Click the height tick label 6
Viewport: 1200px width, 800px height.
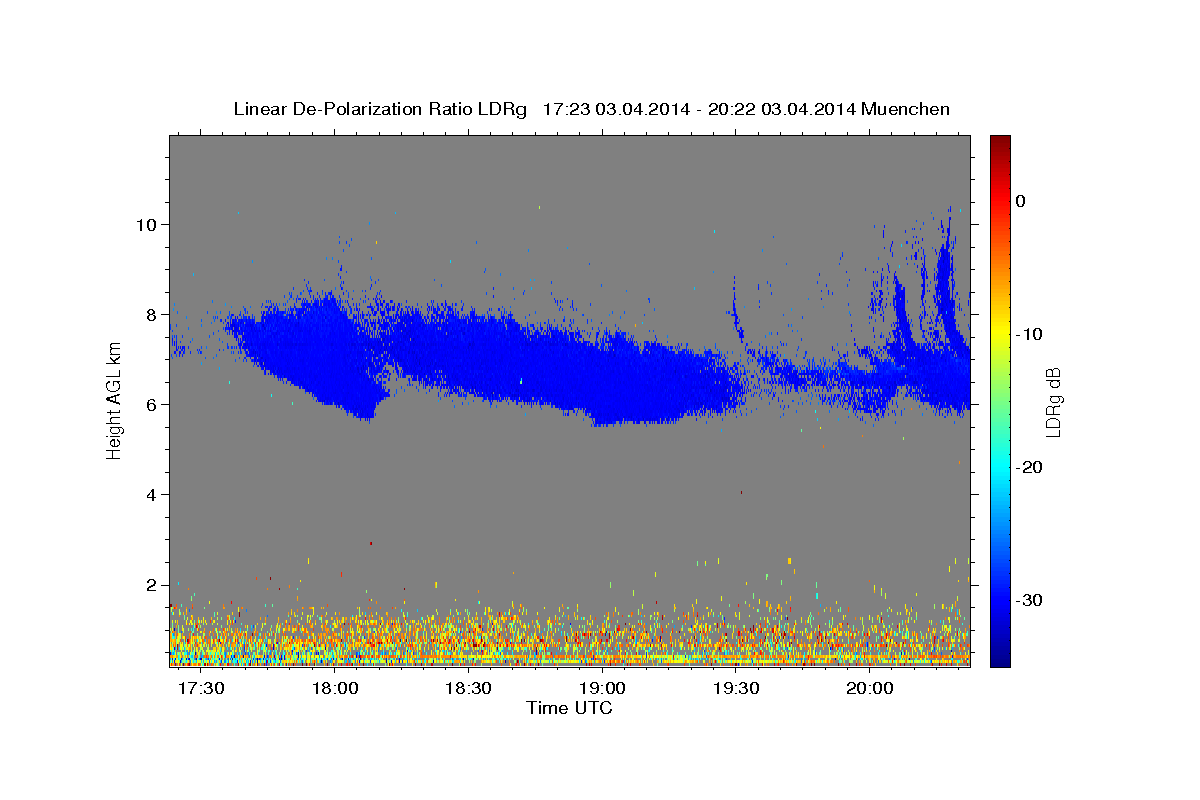tap(150, 404)
